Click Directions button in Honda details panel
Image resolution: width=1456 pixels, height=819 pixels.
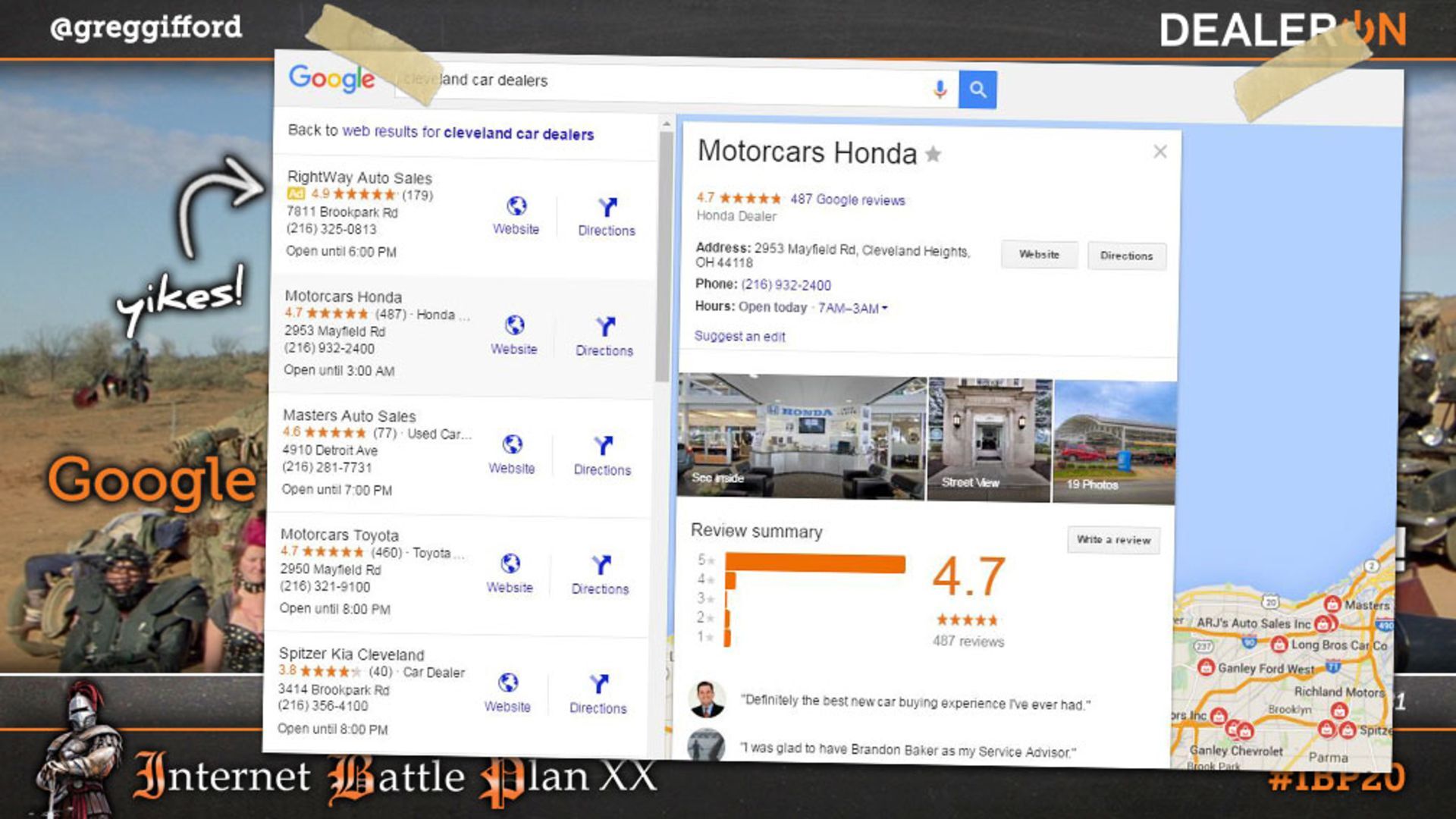(x=1127, y=256)
